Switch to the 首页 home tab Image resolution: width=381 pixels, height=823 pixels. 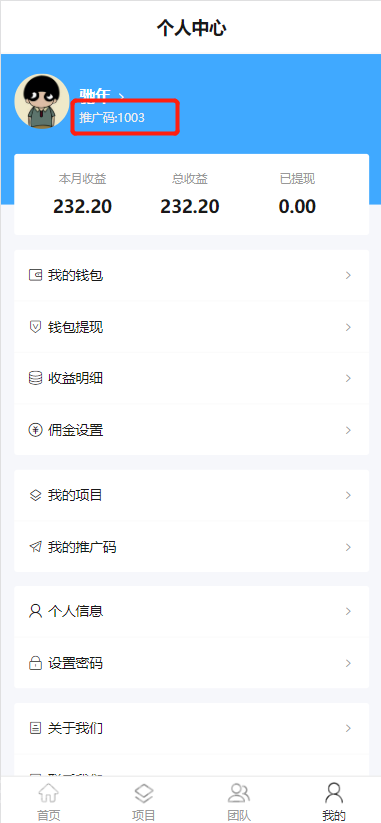tap(48, 801)
